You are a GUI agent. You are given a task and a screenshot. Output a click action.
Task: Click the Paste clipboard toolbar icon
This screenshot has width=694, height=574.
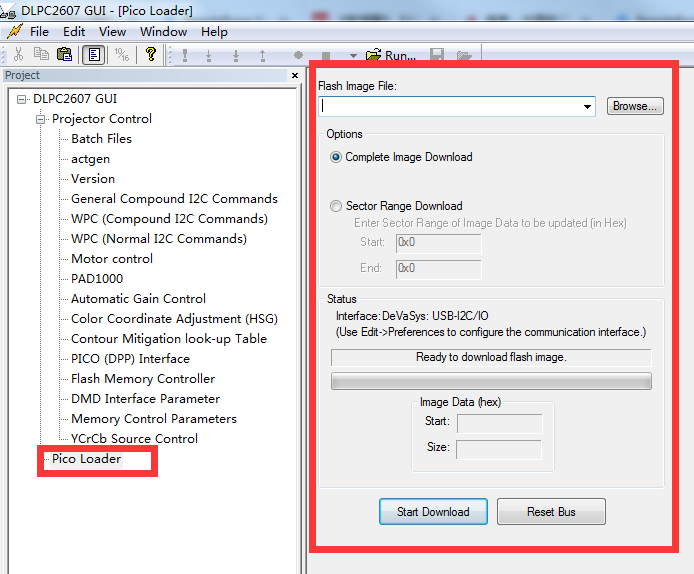click(65, 54)
